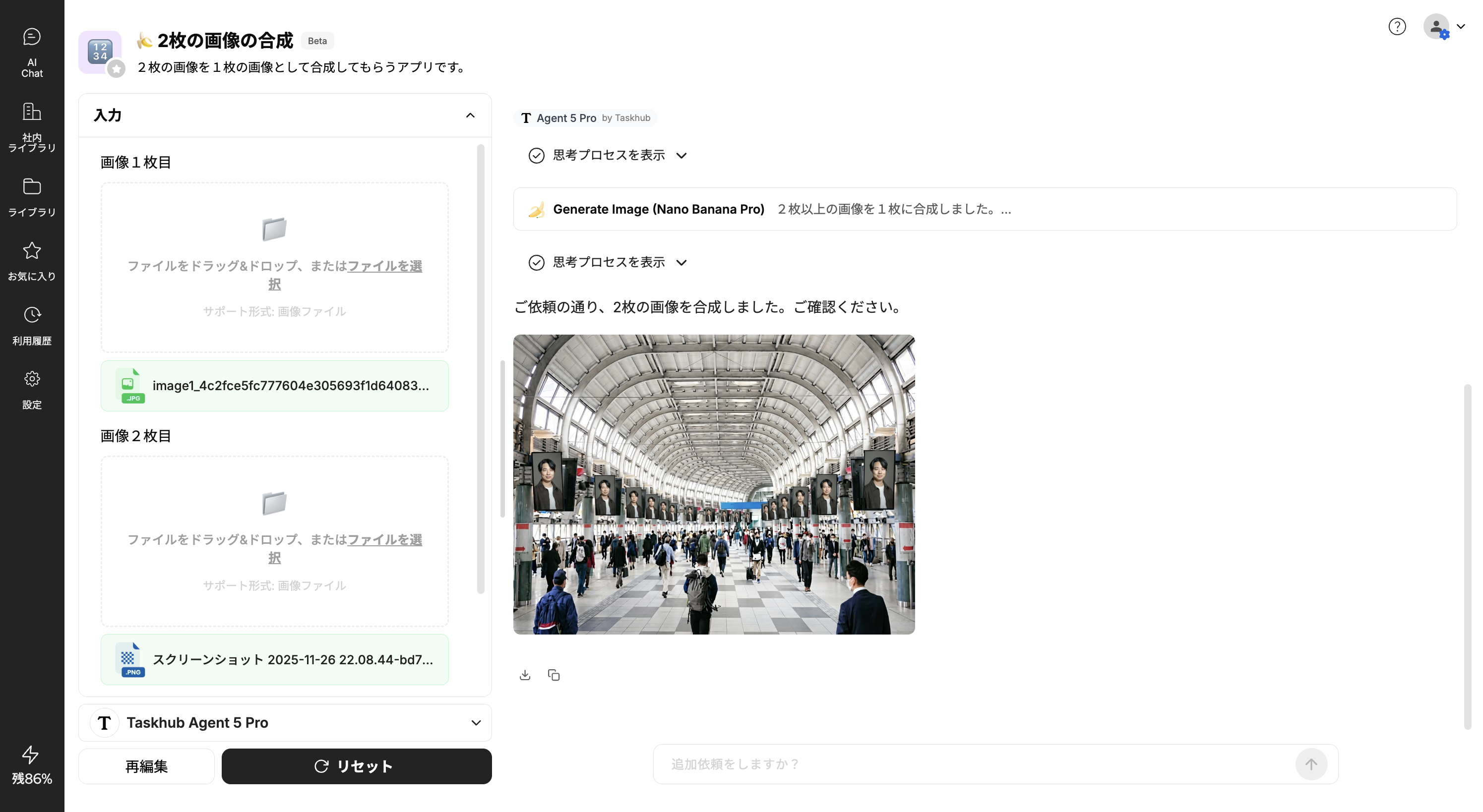Open the generated station image thumbnail
This screenshot has width=1483, height=812.
tap(714, 484)
